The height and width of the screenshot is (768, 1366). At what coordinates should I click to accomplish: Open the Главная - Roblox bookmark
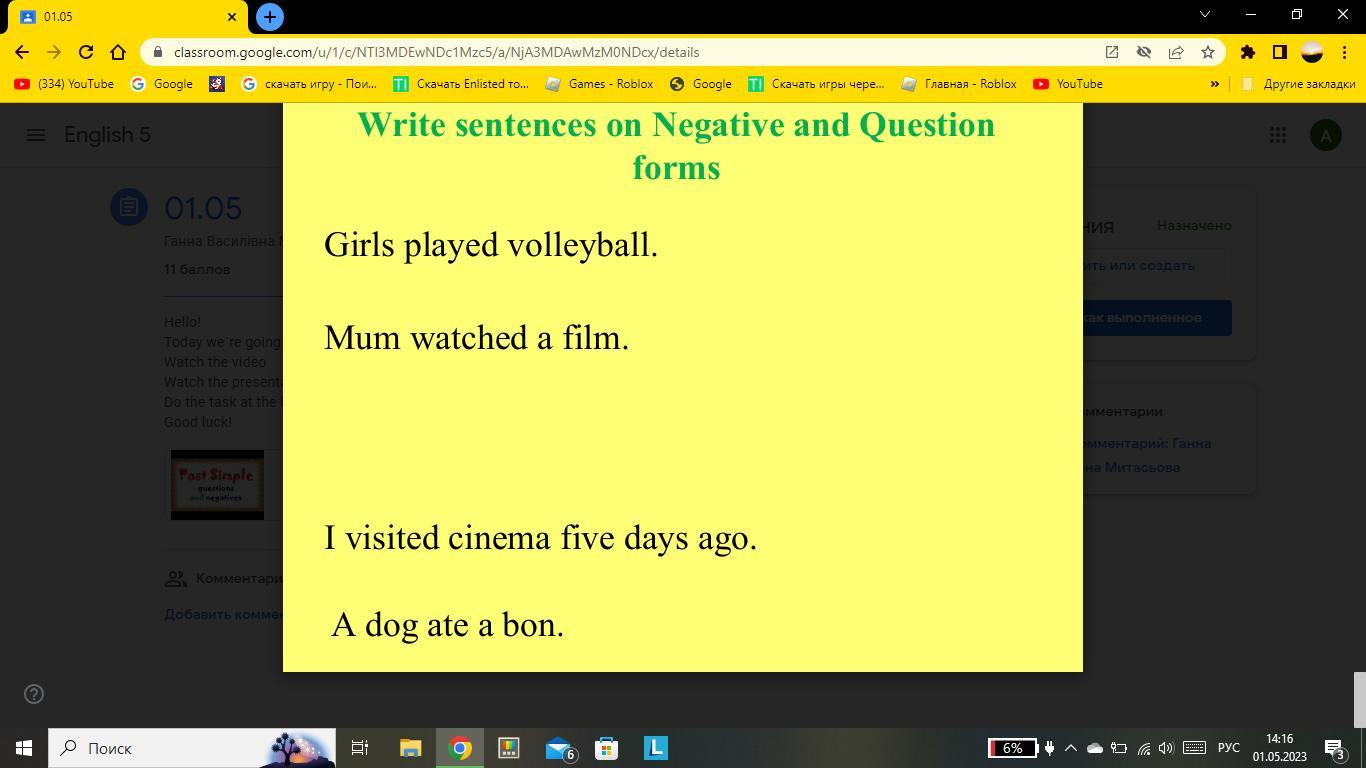pos(958,84)
